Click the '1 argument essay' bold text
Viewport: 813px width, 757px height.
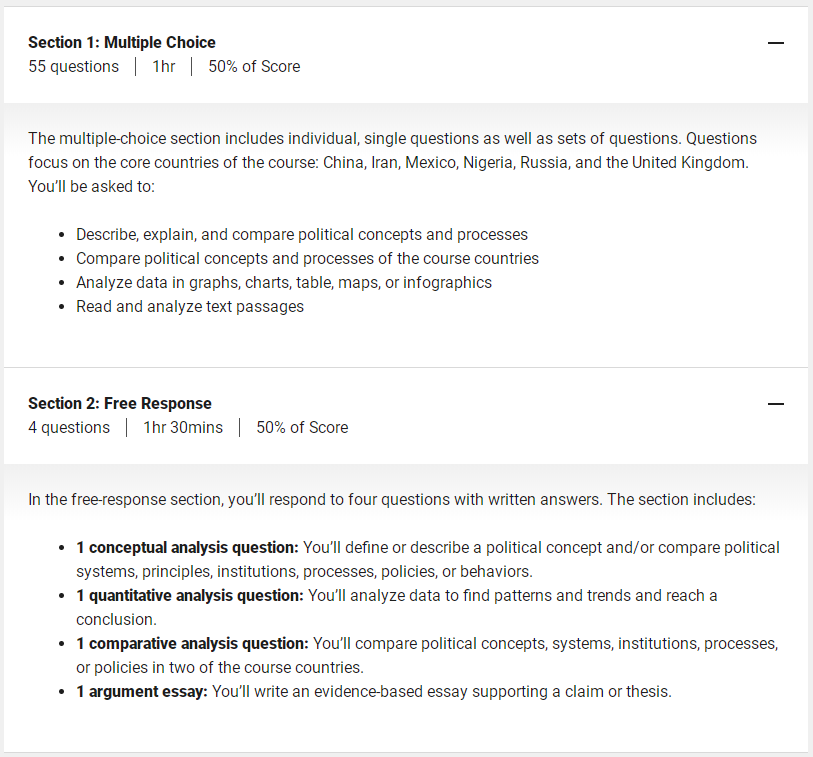pyautogui.click(x=142, y=692)
